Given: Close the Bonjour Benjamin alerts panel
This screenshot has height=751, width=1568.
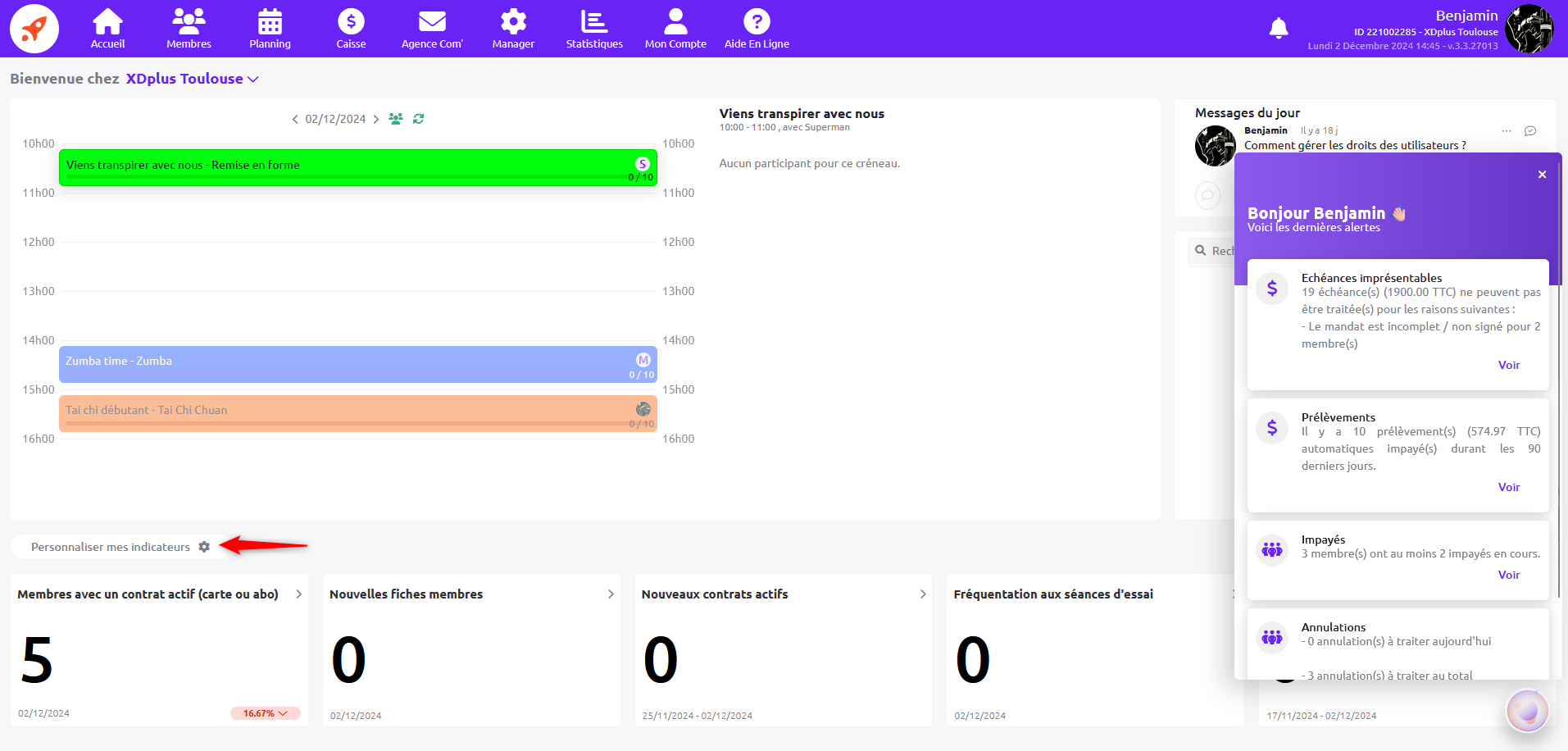Looking at the screenshot, I should pos(1542,175).
